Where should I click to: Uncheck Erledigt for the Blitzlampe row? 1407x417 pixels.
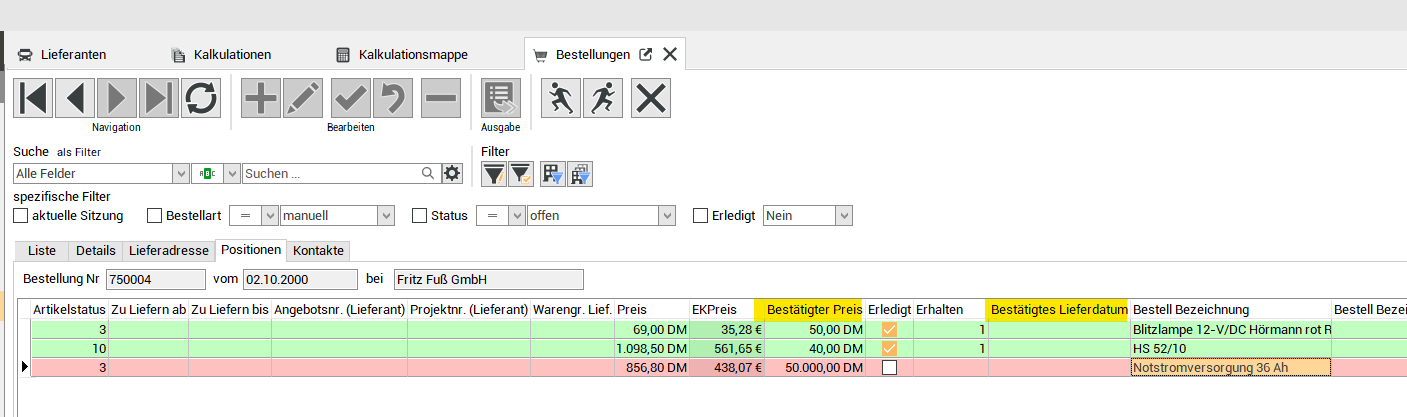coord(889,328)
